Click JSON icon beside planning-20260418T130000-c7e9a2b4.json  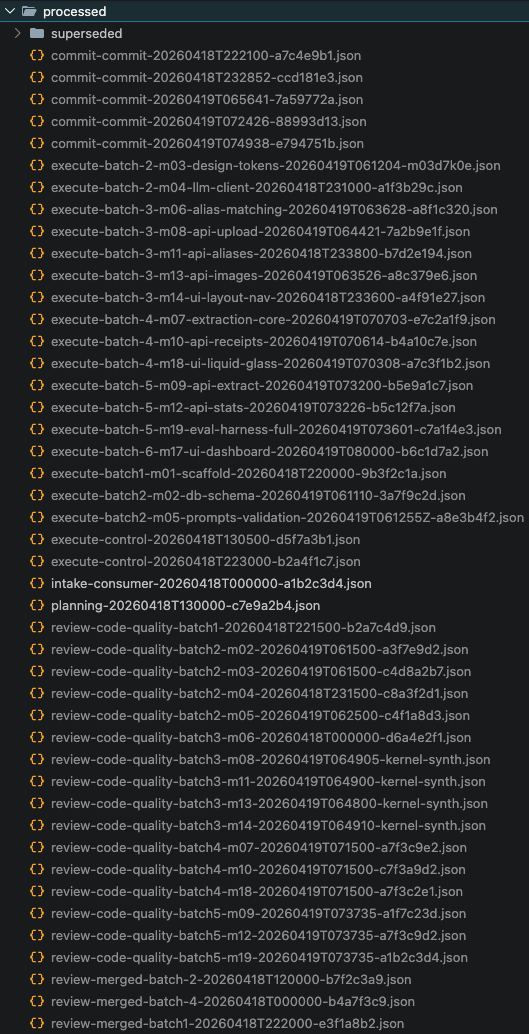(37, 605)
